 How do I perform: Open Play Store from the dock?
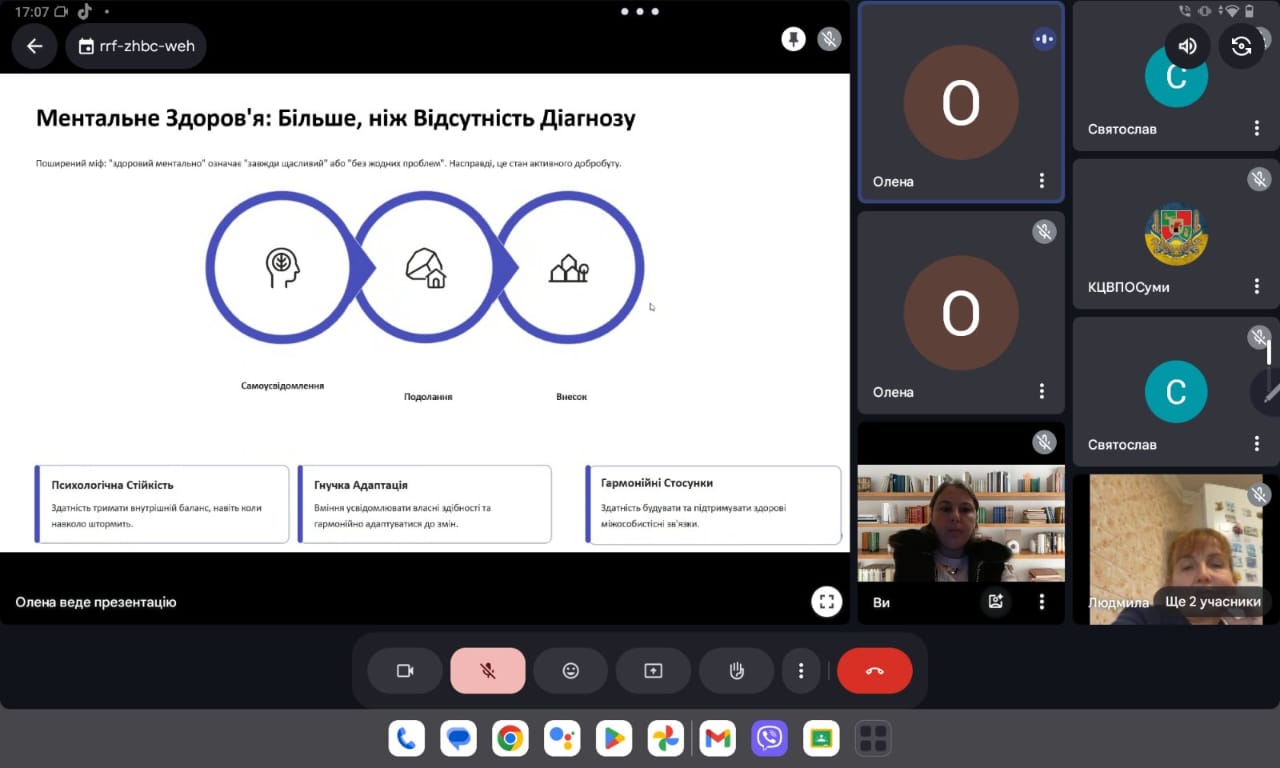614,739
